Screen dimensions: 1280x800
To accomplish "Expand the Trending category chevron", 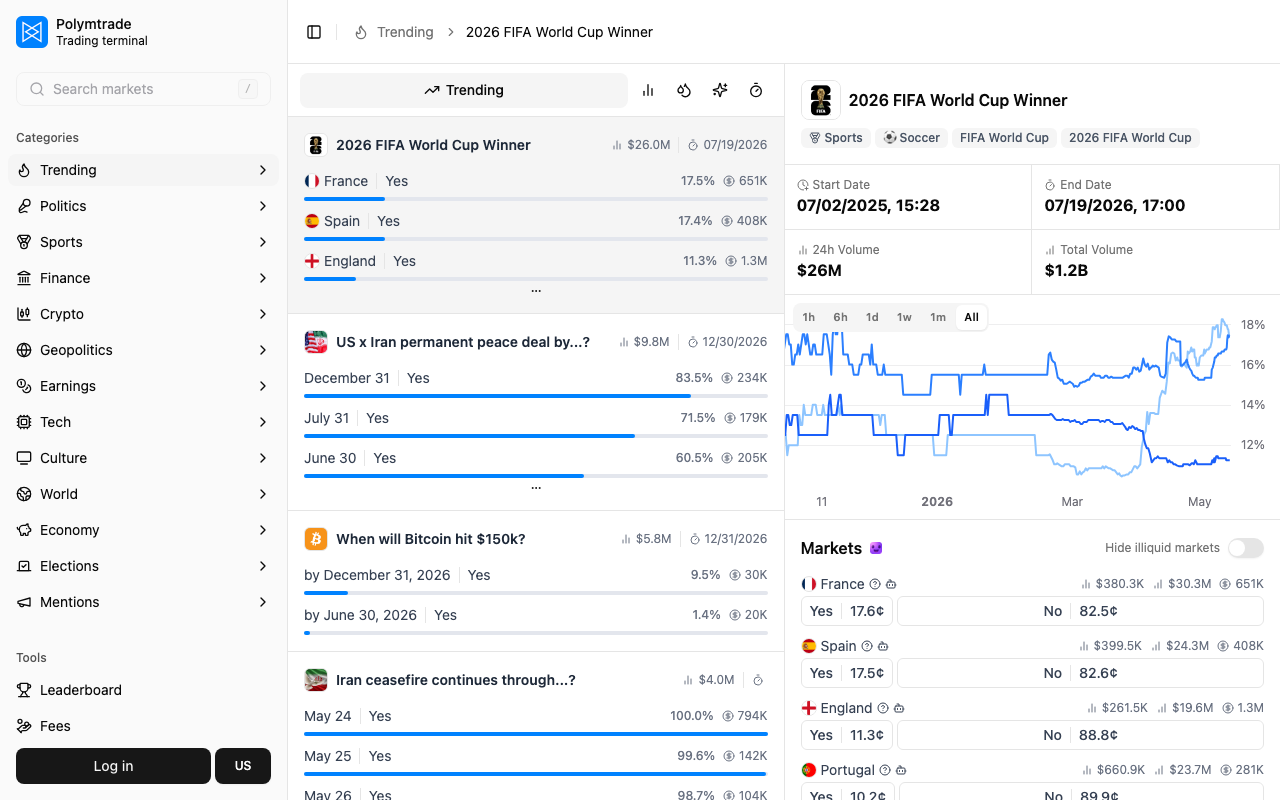I will pos(262,170).
